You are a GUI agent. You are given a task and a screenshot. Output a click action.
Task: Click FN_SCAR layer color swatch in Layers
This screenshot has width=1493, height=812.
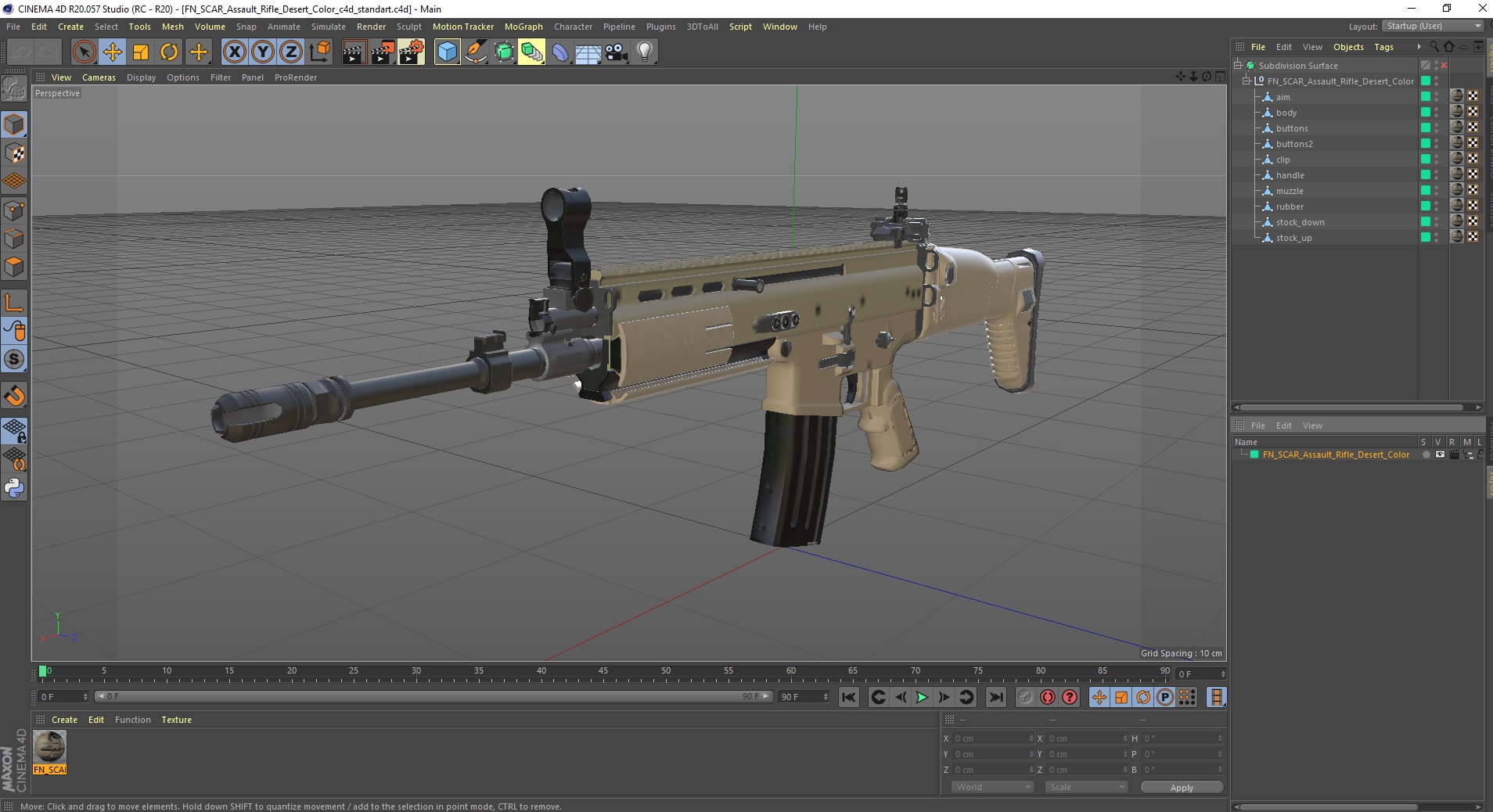tap(1254, 455)
